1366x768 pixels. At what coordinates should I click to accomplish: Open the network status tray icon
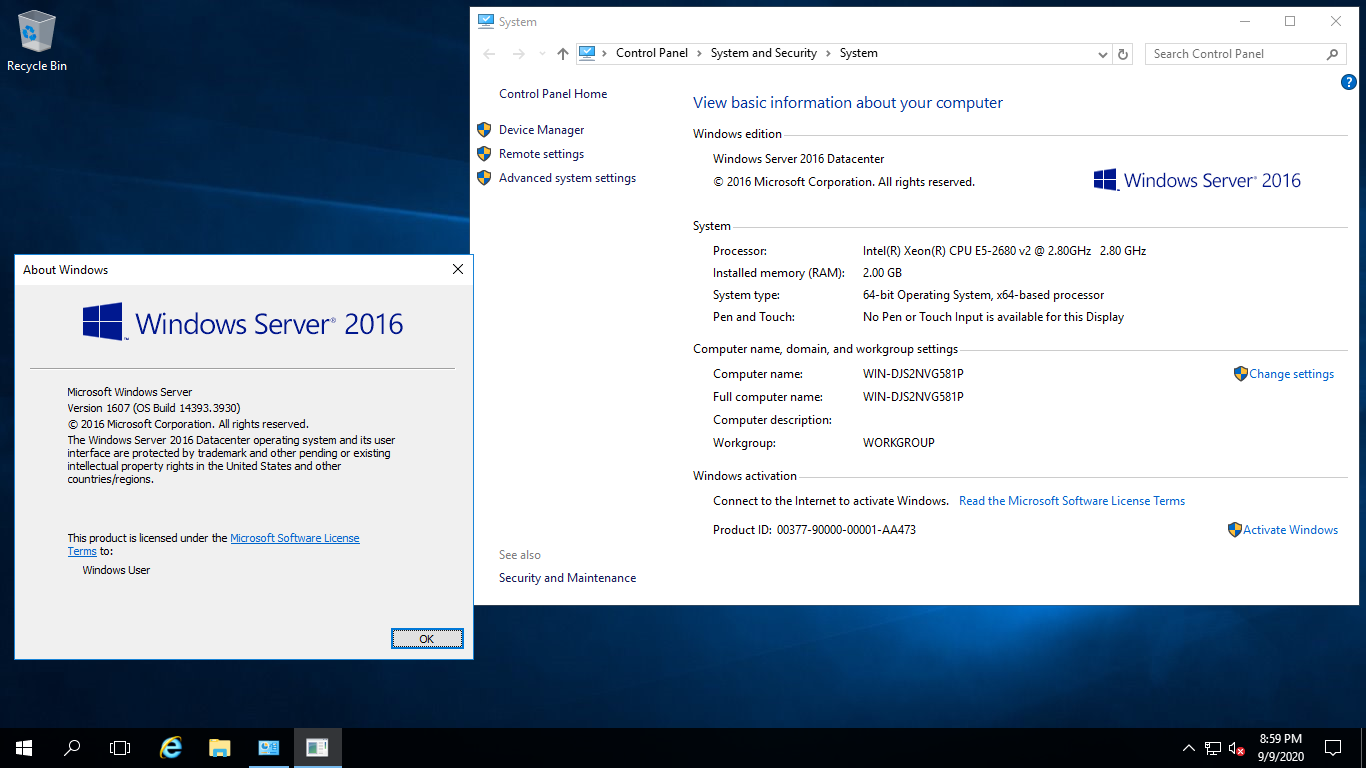pos(1212,747)
